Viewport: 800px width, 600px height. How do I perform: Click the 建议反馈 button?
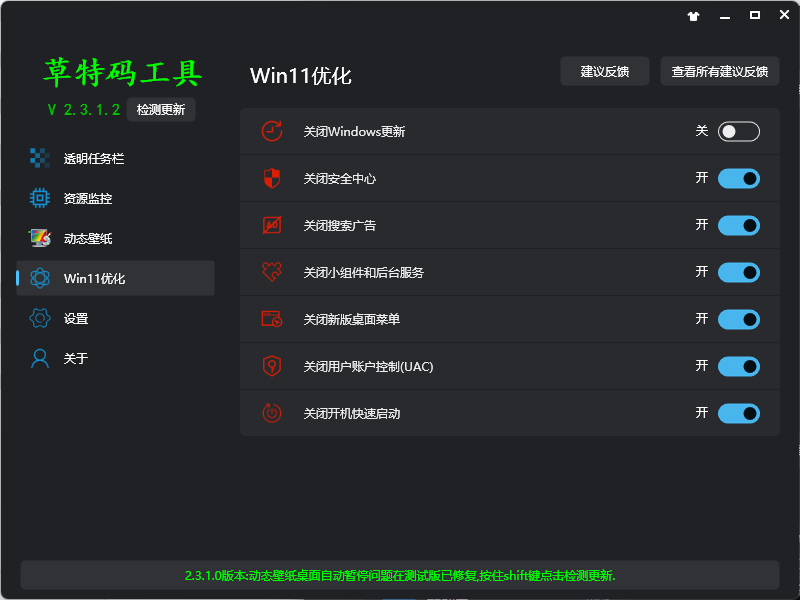605,71
